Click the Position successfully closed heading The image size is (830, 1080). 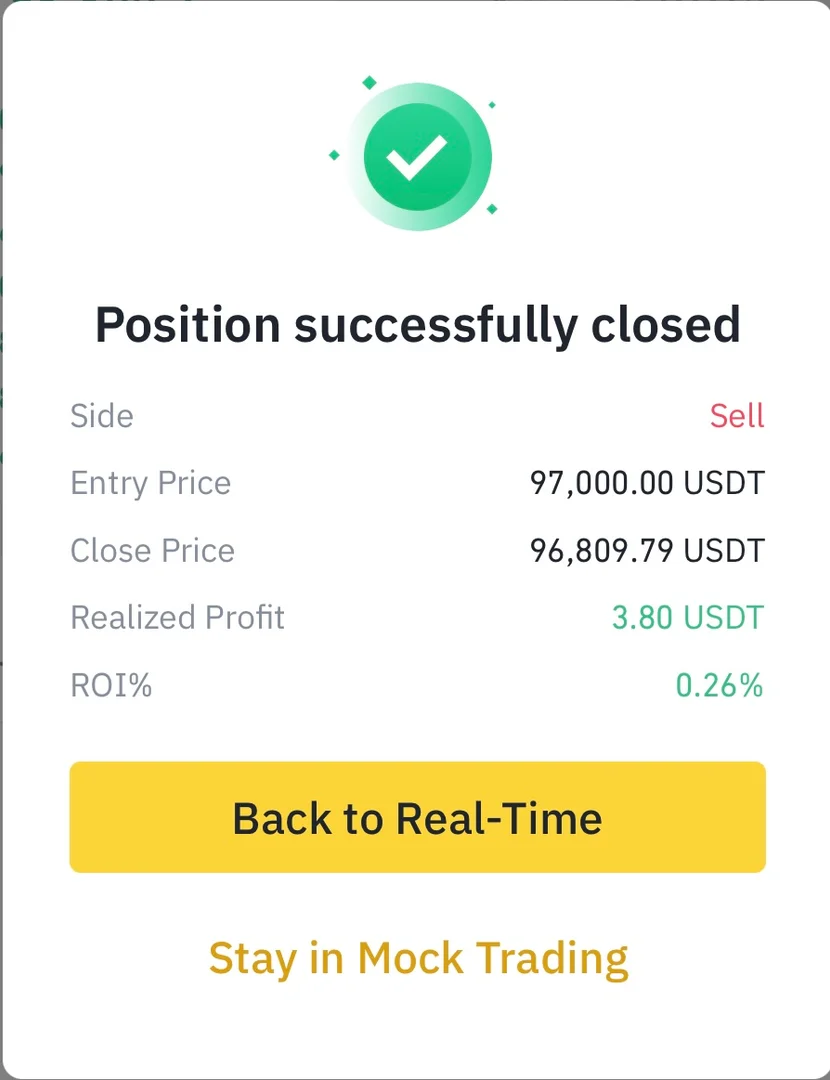pyautogui.click(x=417, y=325)
